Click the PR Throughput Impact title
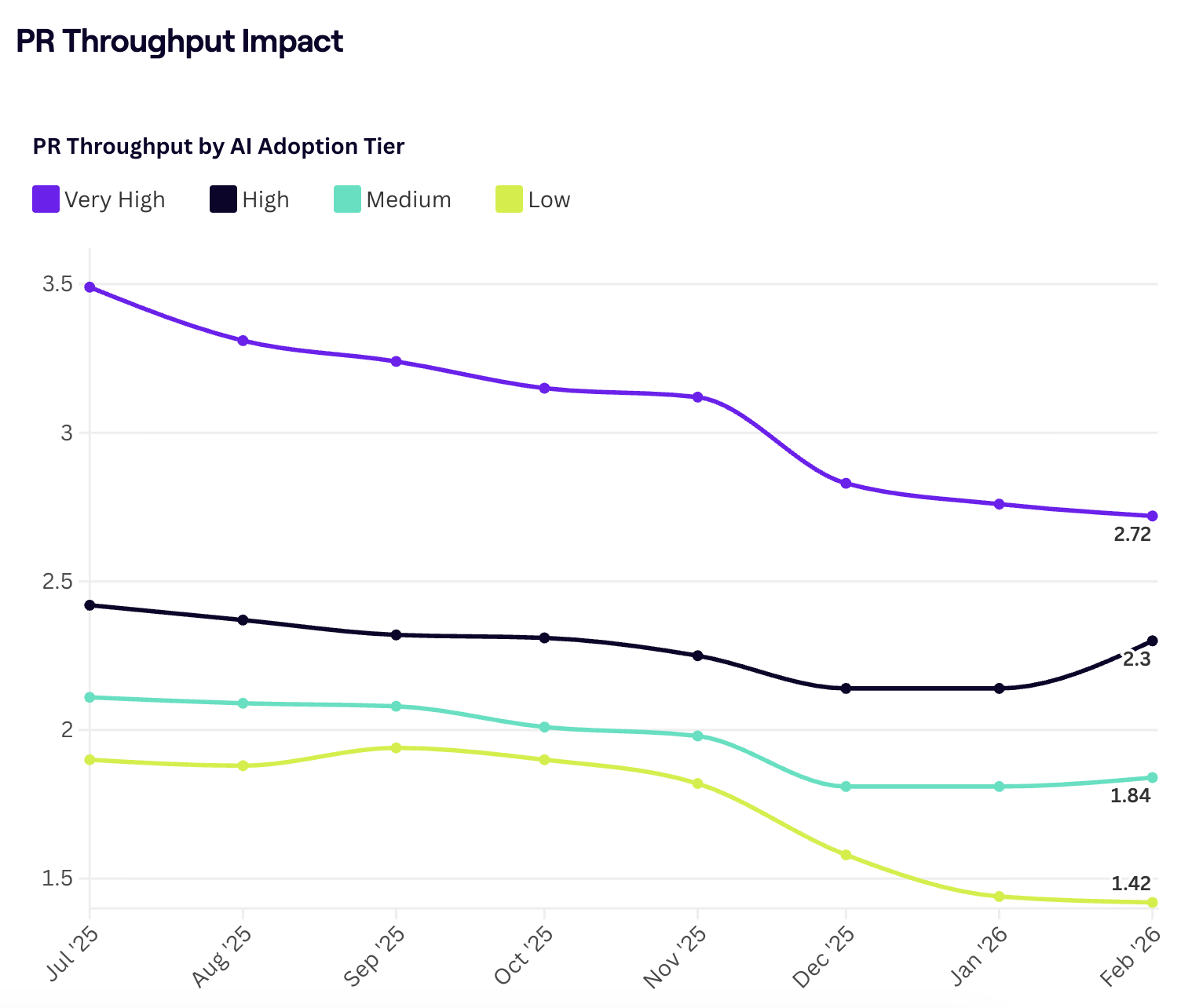This screenshot has width=1203, height=1008. pos(180,41)
